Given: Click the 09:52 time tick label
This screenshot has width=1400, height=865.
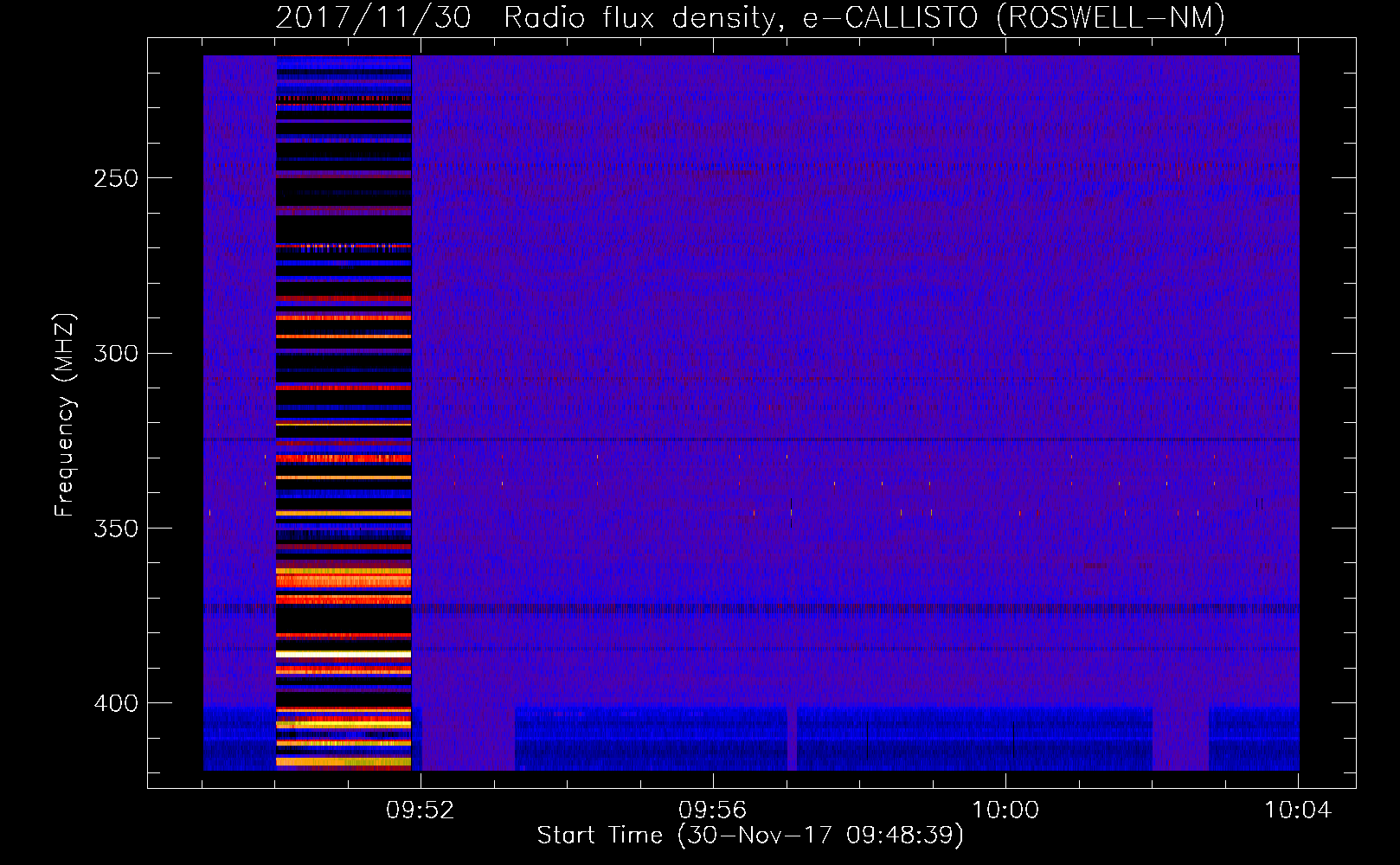Looking at the screenshot, I should (x=421, y=811).
